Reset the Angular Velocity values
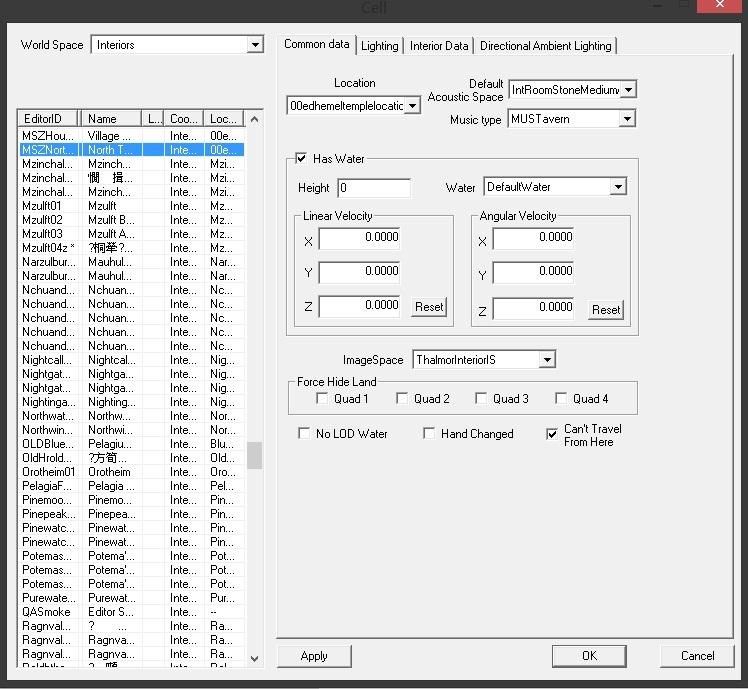 click(x=606, y=310)
